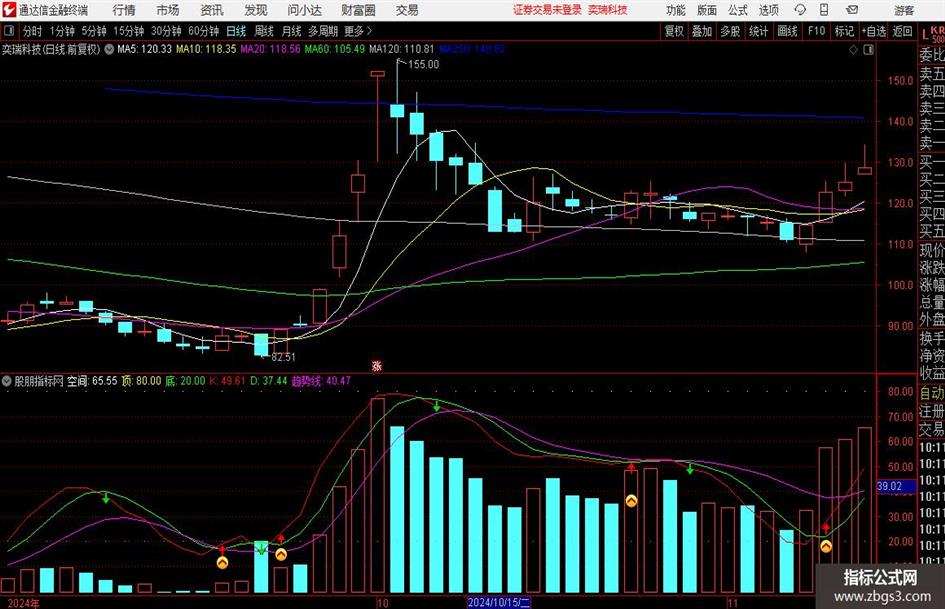Switch to 周线 weekly tab

[x=264, y=31]
